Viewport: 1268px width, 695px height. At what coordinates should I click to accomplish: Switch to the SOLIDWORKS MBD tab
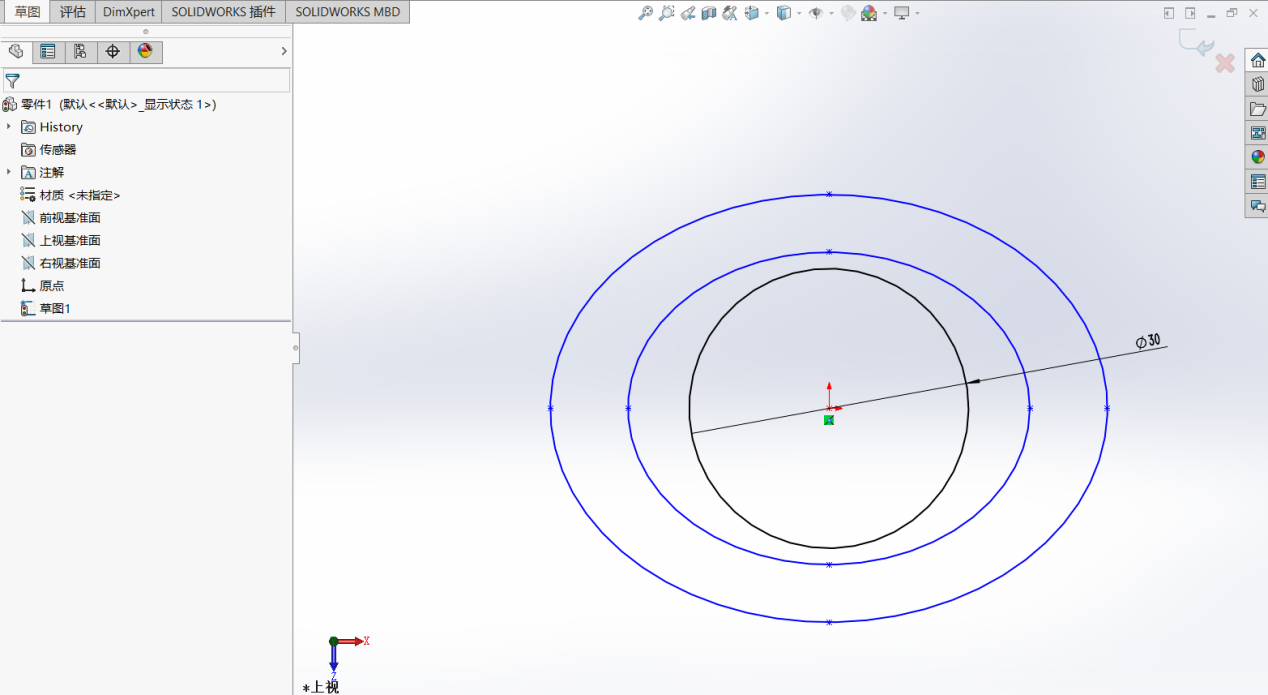pos(347,12)
